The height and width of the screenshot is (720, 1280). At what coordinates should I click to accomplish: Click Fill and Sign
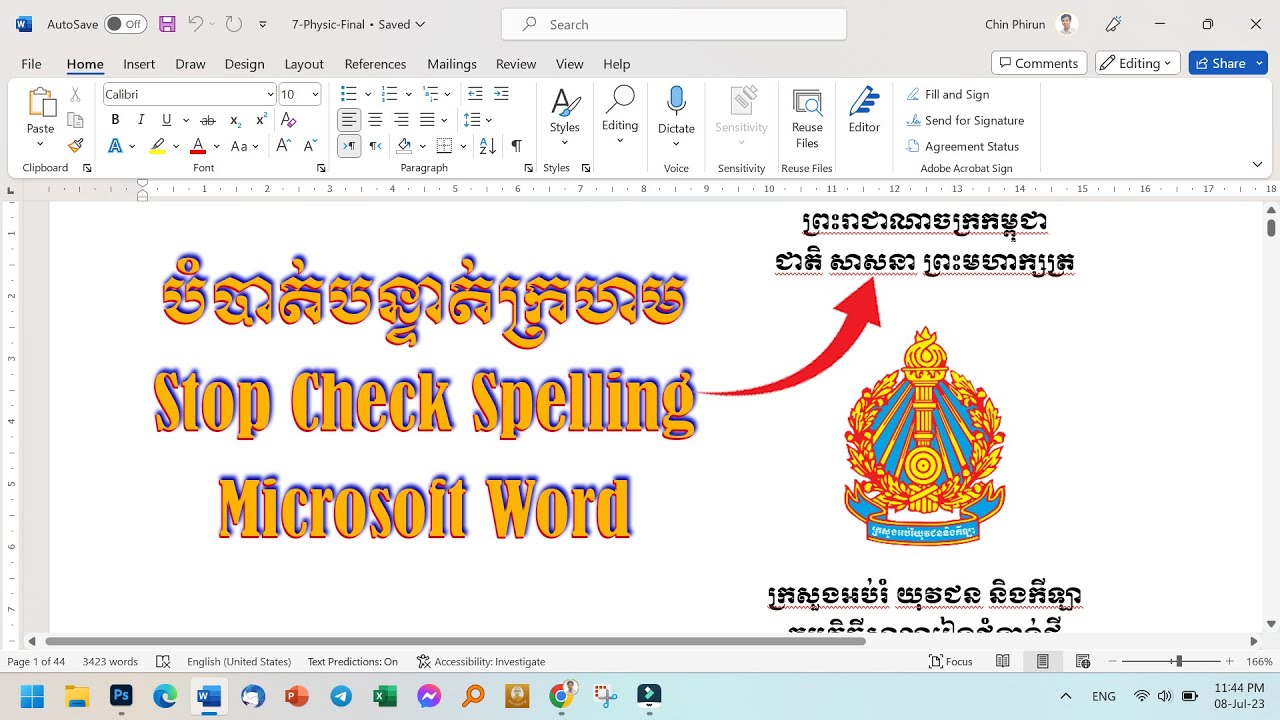coord(948,94)
